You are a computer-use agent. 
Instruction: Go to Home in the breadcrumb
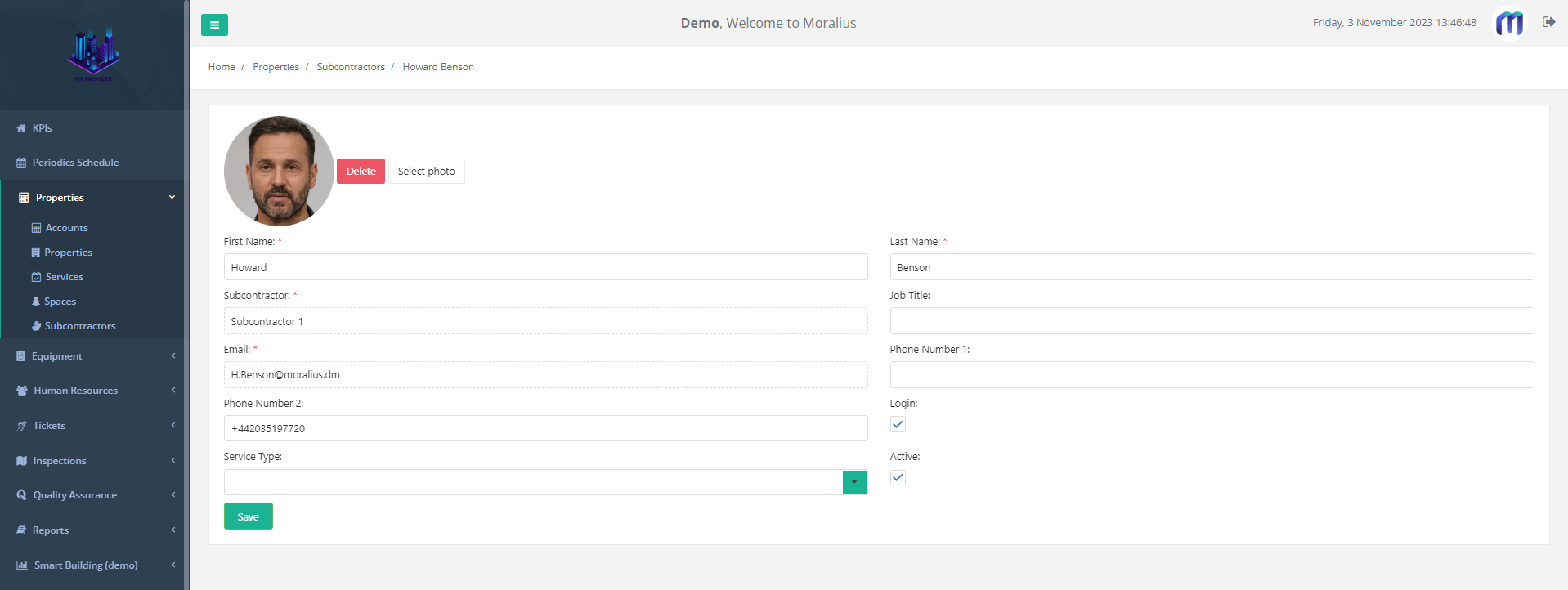coord(222,67)
